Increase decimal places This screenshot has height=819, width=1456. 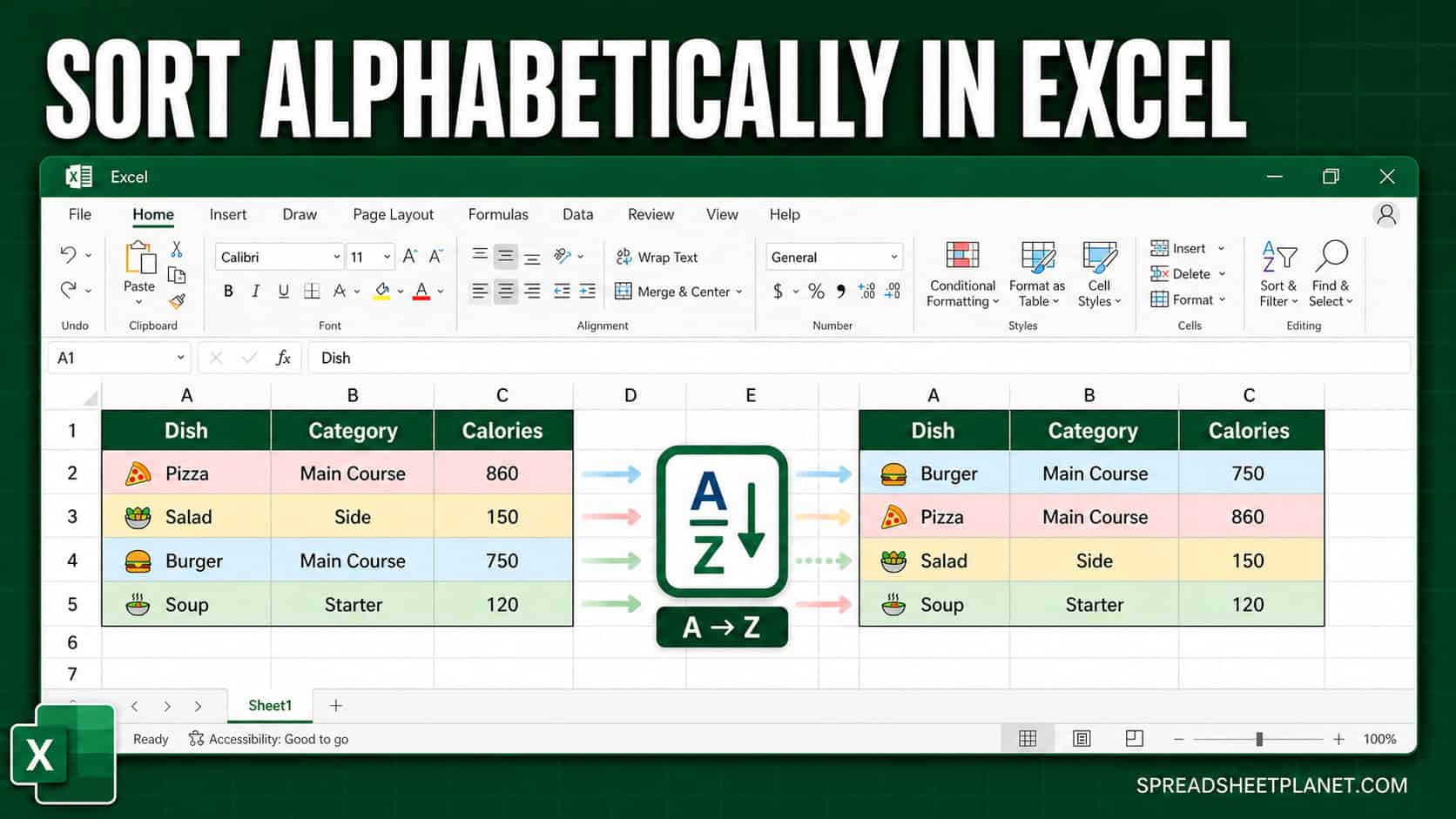point(866,292)
